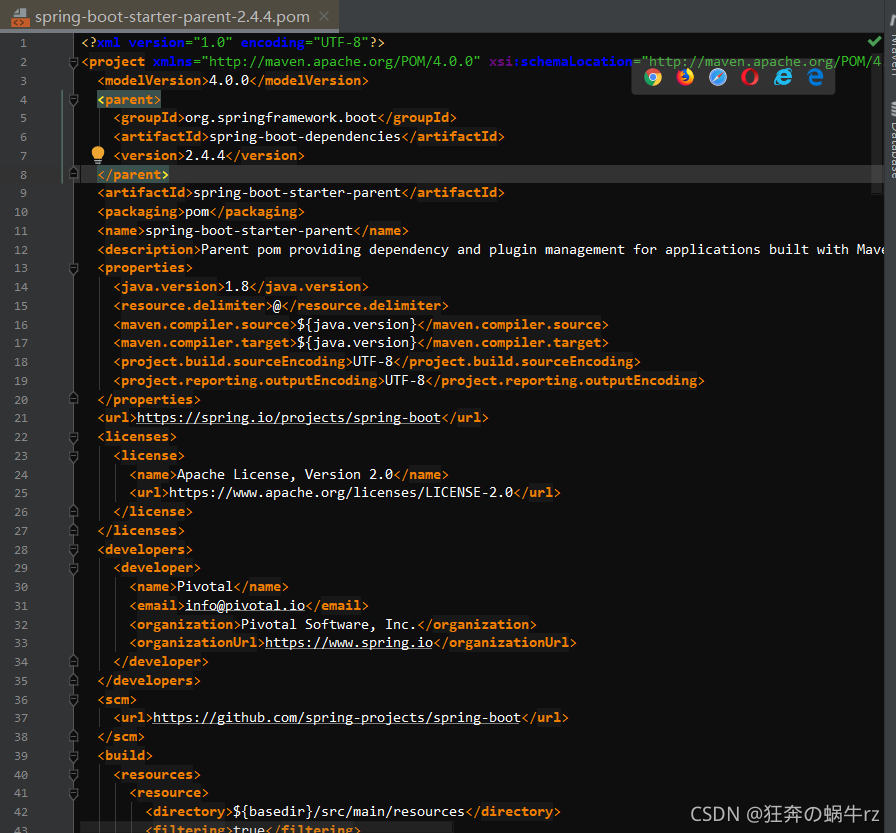This screenshot has height=833, width=896.
Task: Collapse the properties element fold on line 13
Action: pyautogui.click(x=73, y=268)
